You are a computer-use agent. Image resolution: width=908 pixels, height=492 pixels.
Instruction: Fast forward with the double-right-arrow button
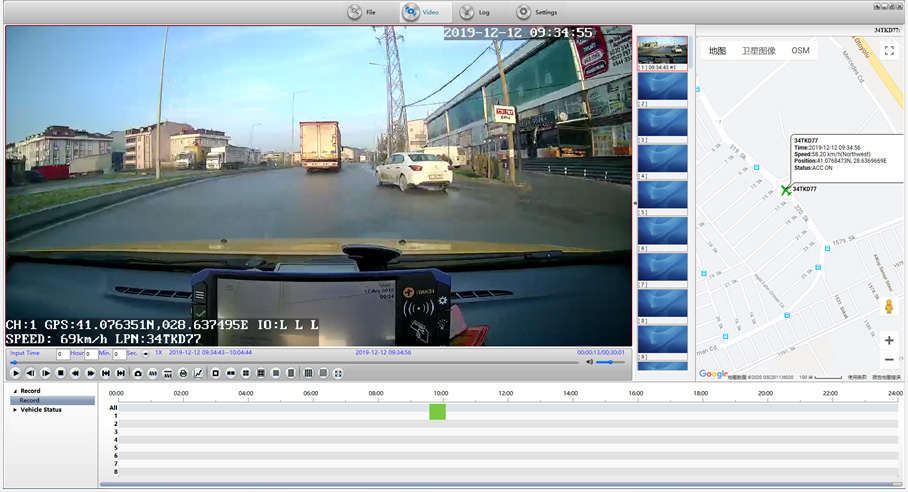tap(90, 373)
